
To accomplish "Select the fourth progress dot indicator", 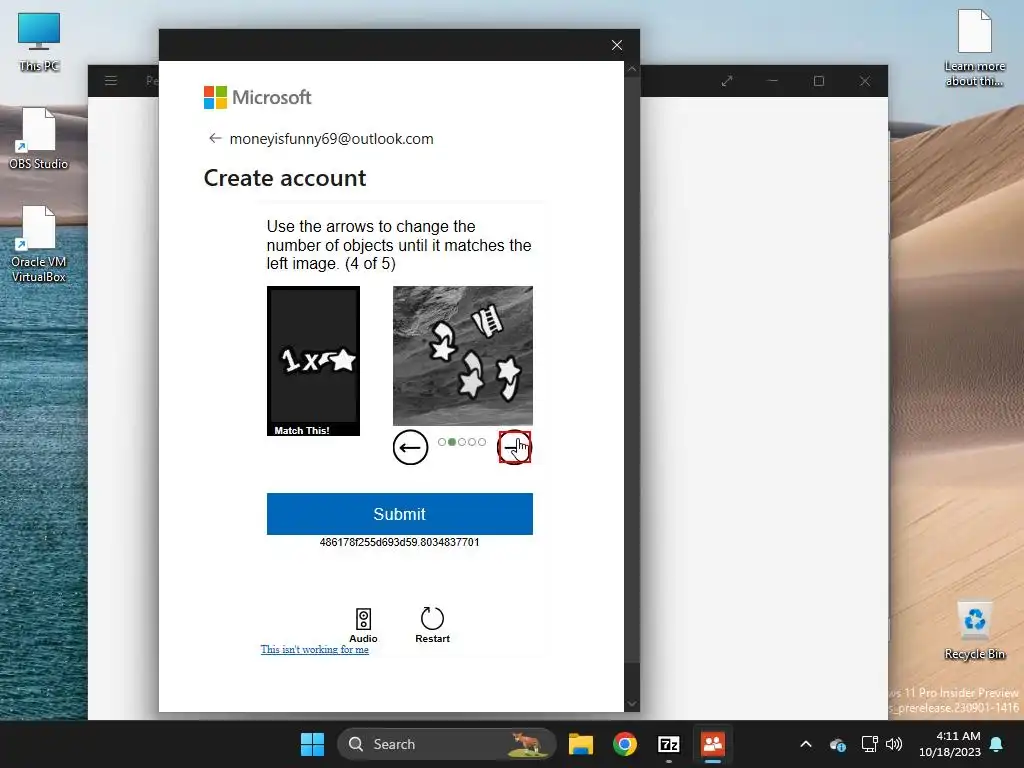I will (472, 442).
